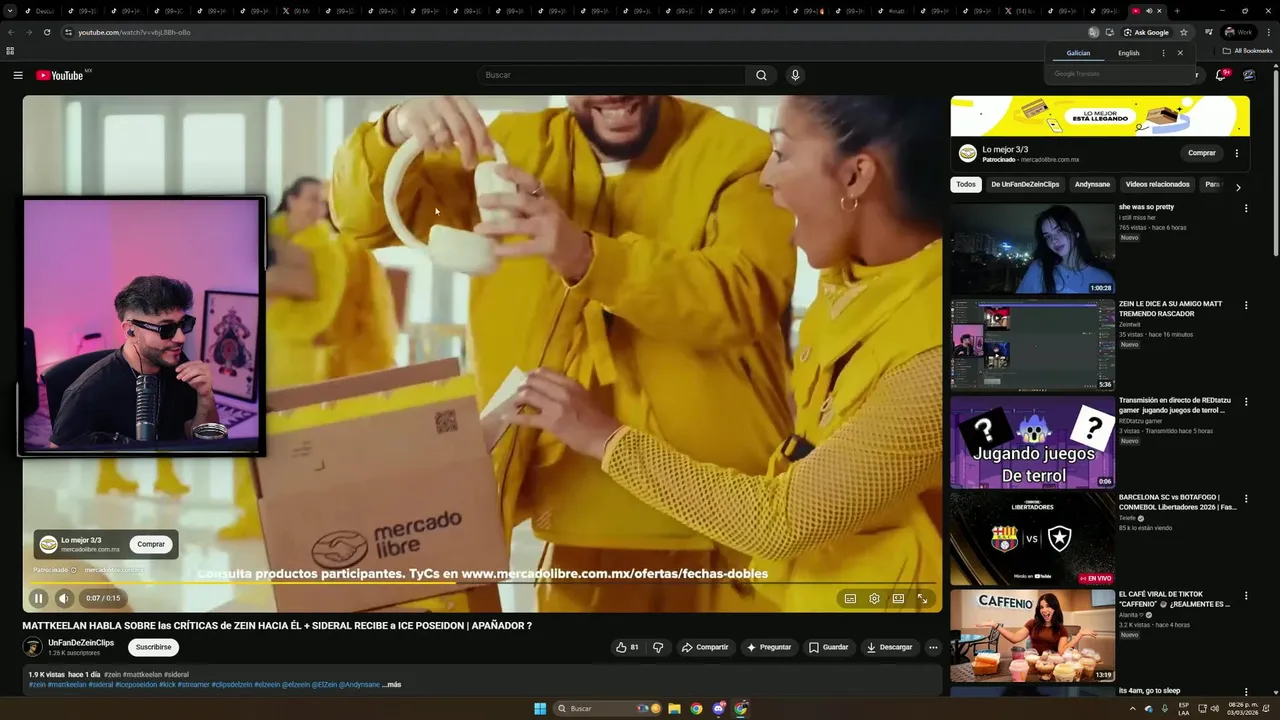
Task: Go to YouTube home via logo
Action: click(x=60, y=75)
